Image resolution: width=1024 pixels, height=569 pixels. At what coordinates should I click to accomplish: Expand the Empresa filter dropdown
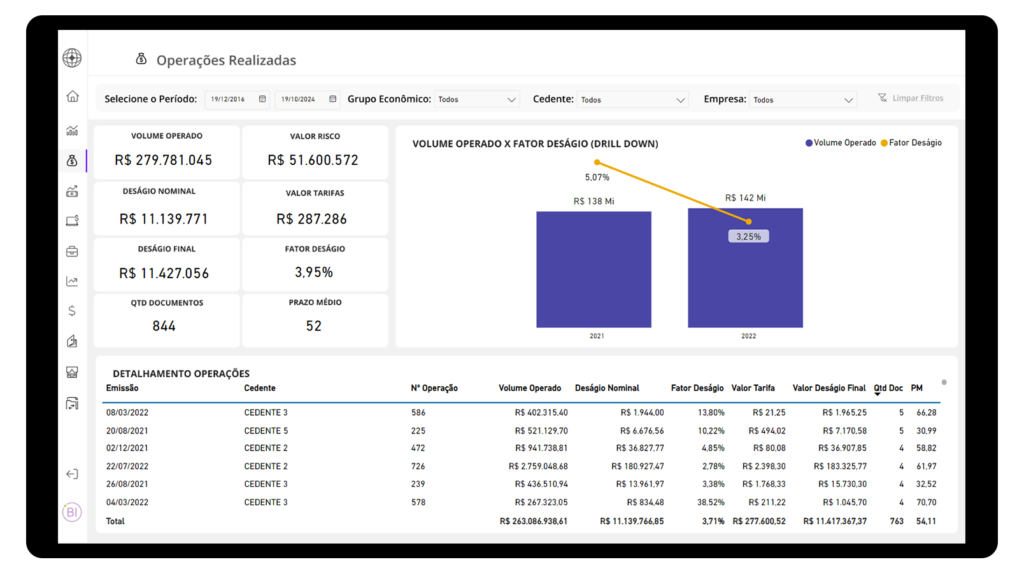click(803, 100)
